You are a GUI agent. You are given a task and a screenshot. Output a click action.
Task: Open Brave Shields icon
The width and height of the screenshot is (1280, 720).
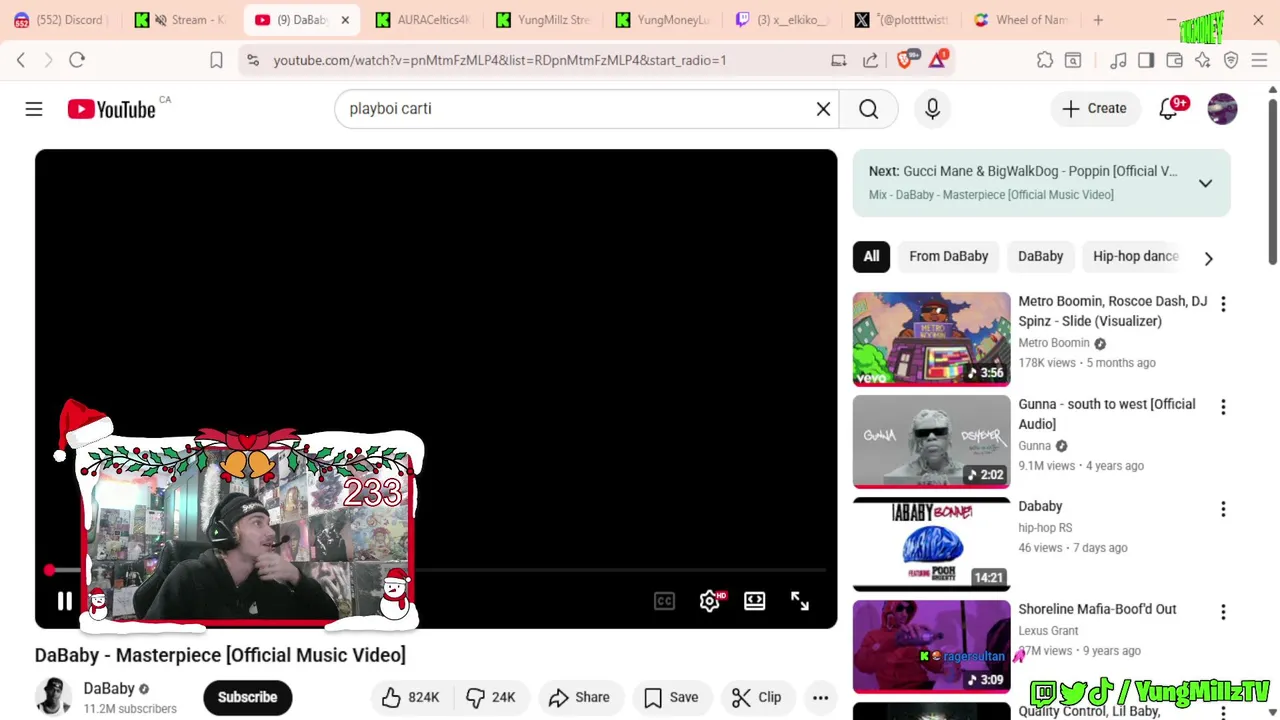click(905, 60)
